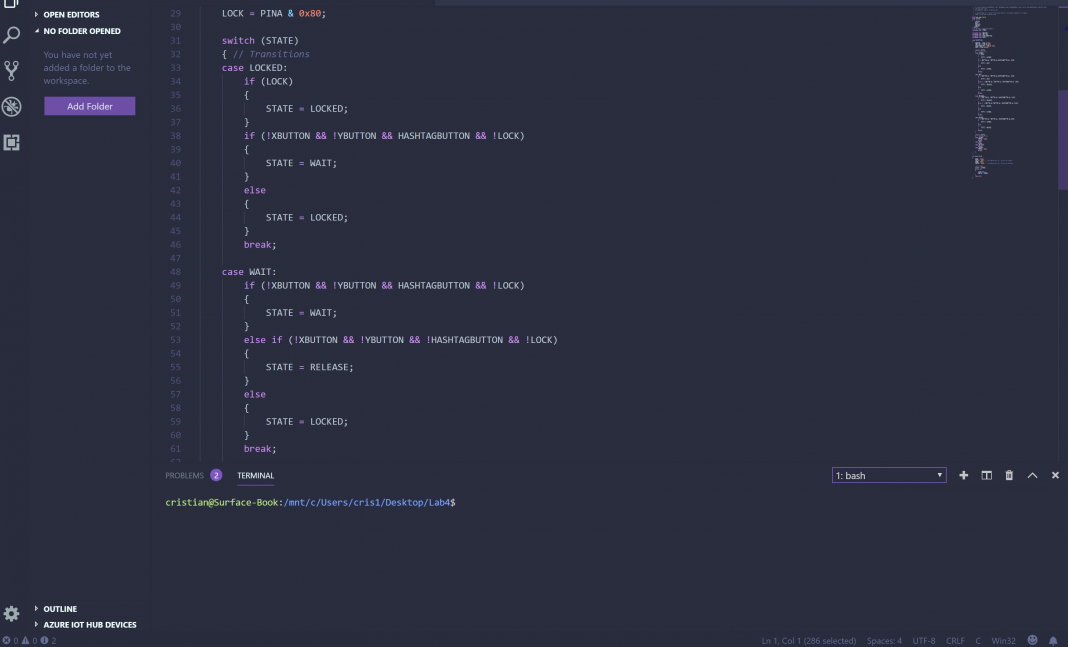Select the Terminal panel tab
1068x647 pixels.
tap(255, 475)
